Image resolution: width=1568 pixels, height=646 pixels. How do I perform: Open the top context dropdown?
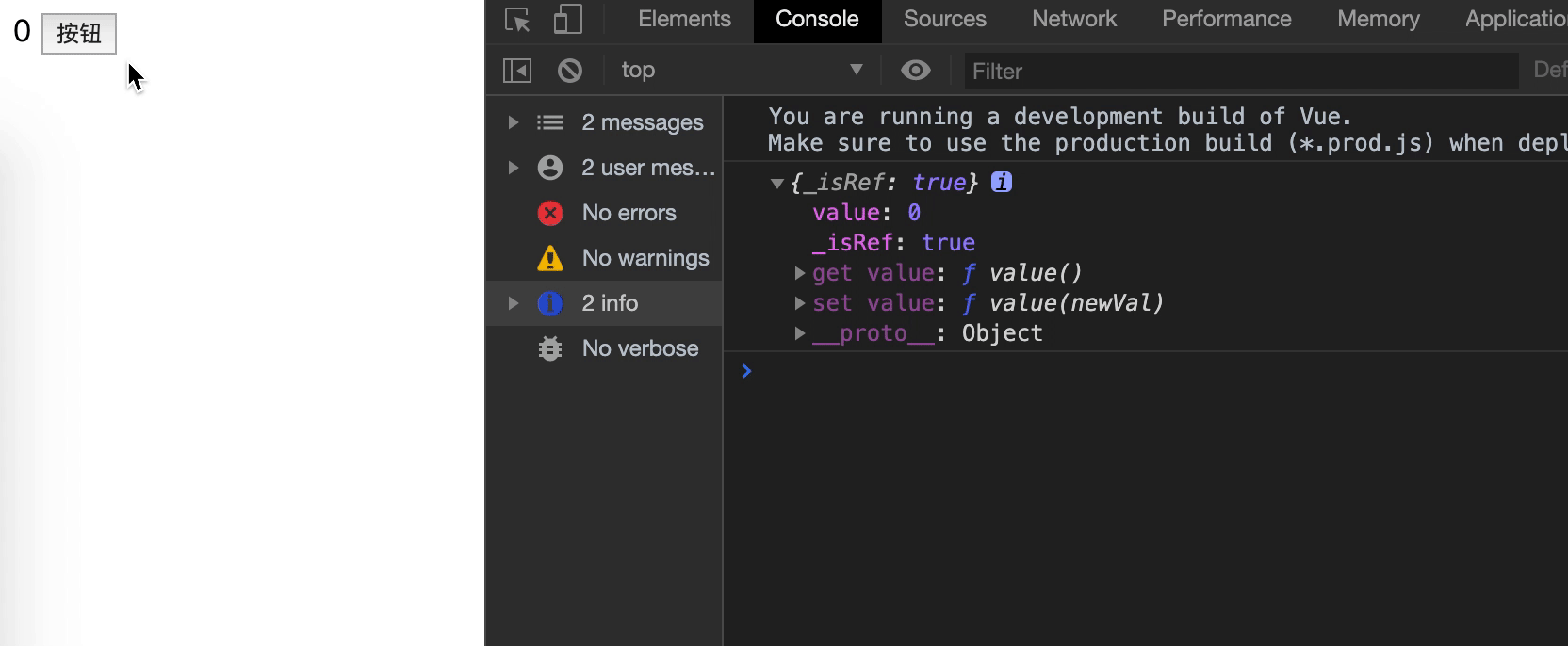pyautogui.click(x=741, y=71)
